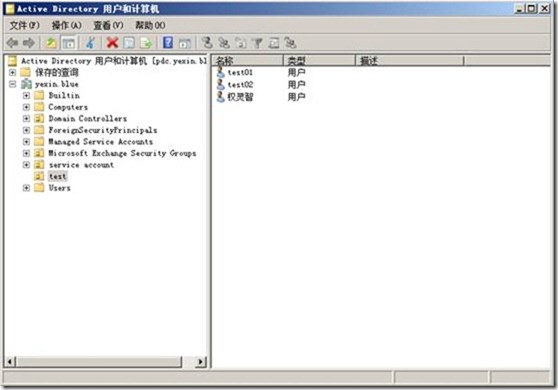The width and height of the screenshot is (558, 390).
Task: Click the Forward arrow toolbar icon
Action: [29, 43]
